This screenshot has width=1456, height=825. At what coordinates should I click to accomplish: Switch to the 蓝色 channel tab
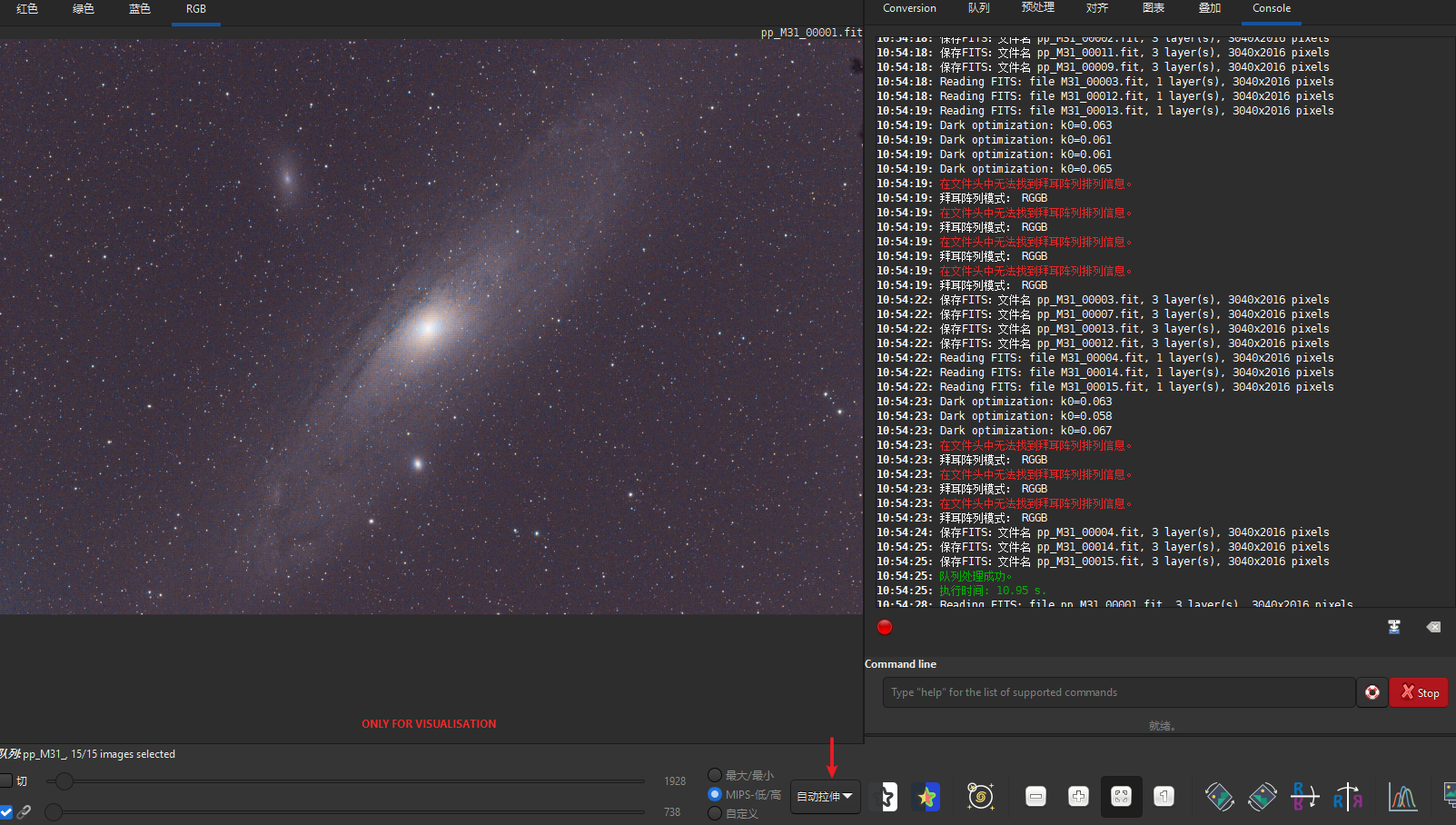[x=140, y=9]
